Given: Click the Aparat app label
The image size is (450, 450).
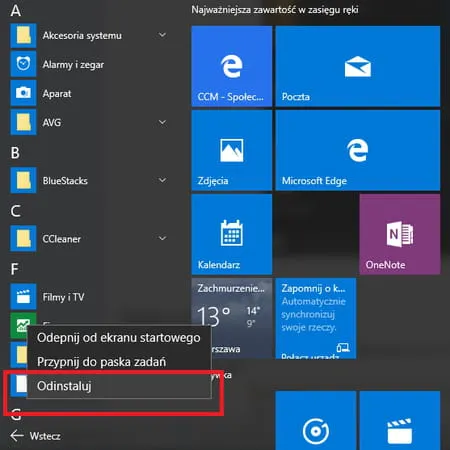Looking at the screenshot, I should [57, 94].
